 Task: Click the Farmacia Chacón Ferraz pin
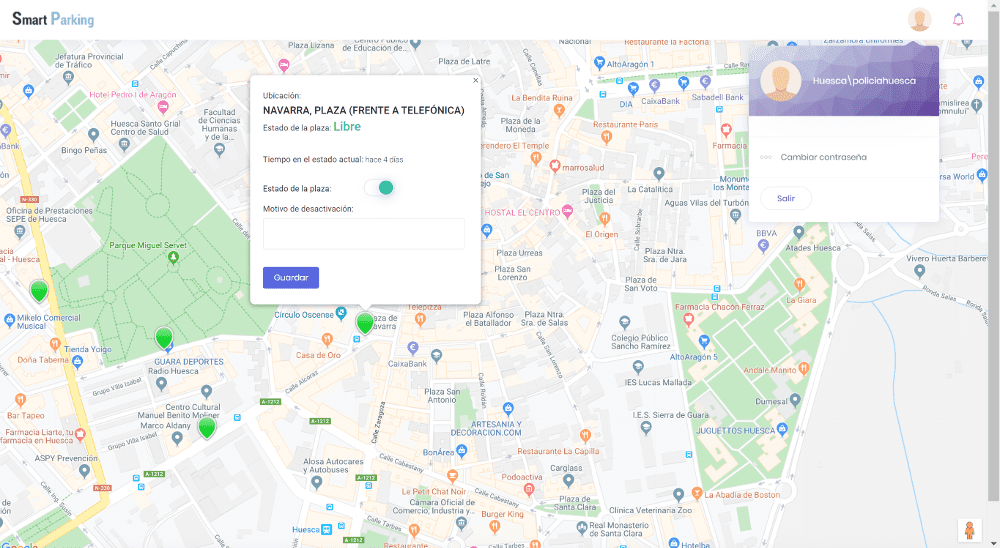[688, 320]
